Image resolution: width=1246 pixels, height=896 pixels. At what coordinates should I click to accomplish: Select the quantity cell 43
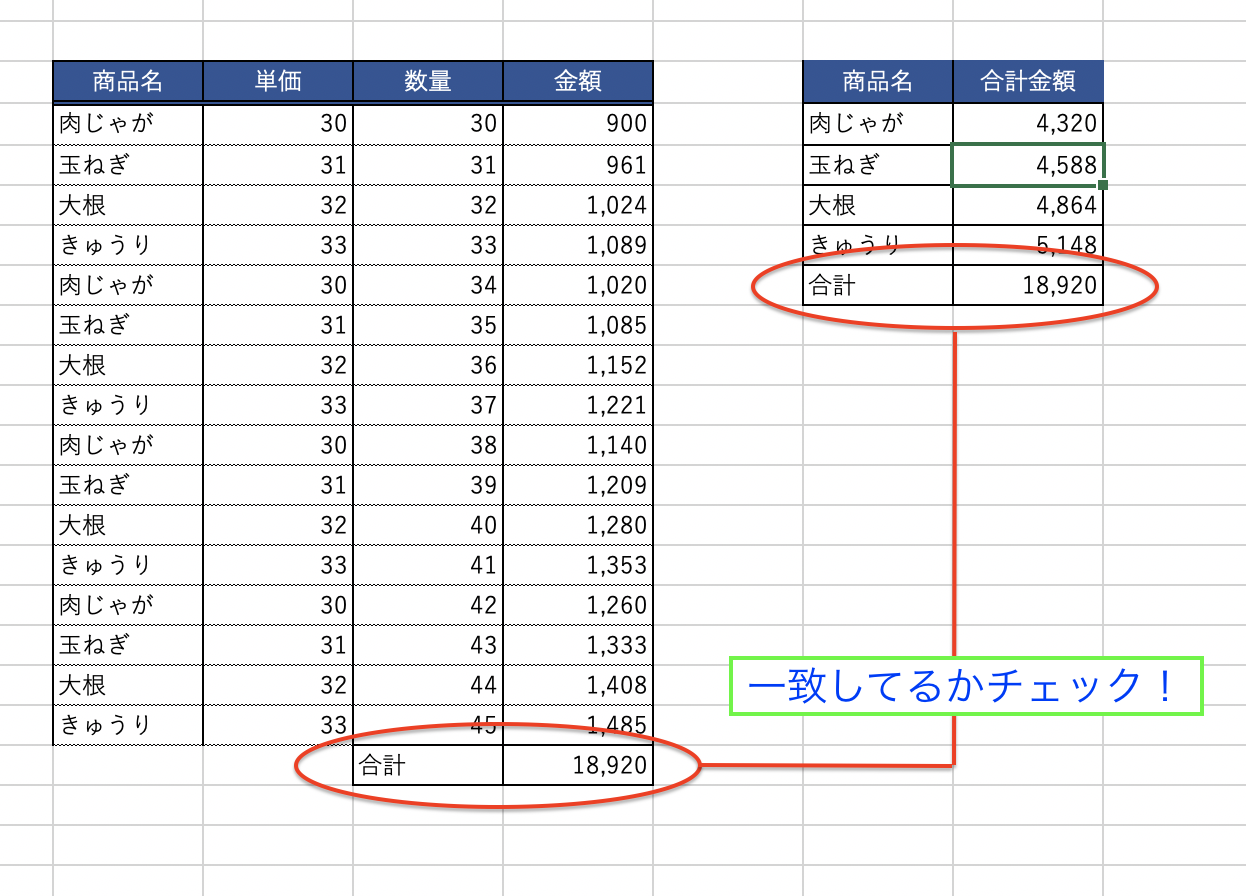[x=428, y=645]
